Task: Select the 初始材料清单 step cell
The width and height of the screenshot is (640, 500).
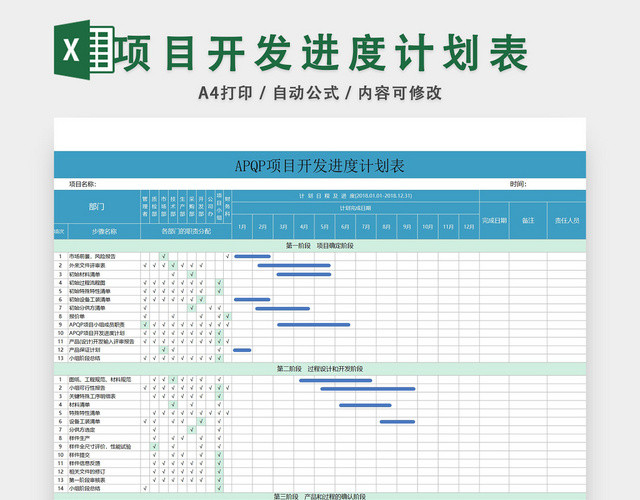Action: click(x=104, y=274)
